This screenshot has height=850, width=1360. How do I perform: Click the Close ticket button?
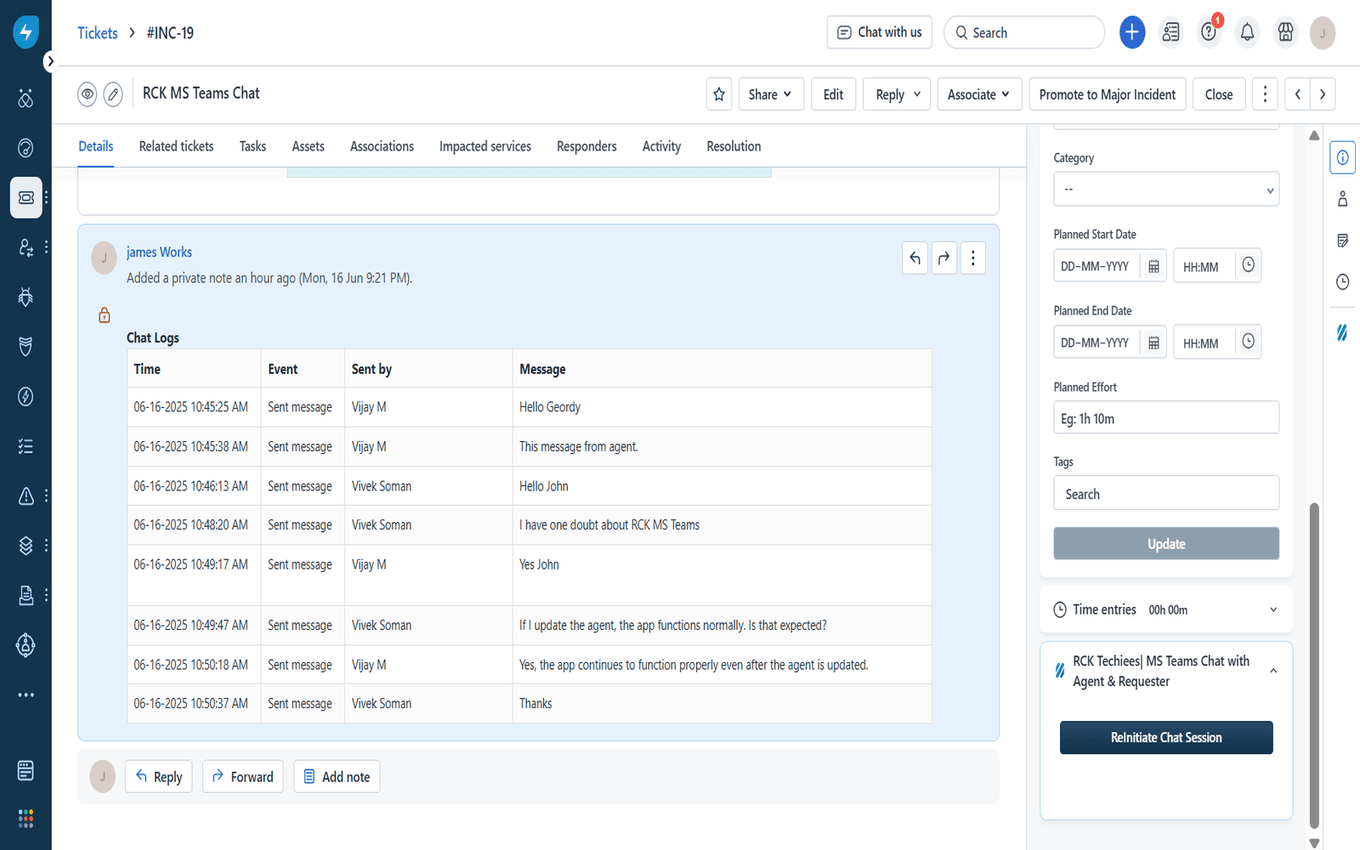point(1219,94)
